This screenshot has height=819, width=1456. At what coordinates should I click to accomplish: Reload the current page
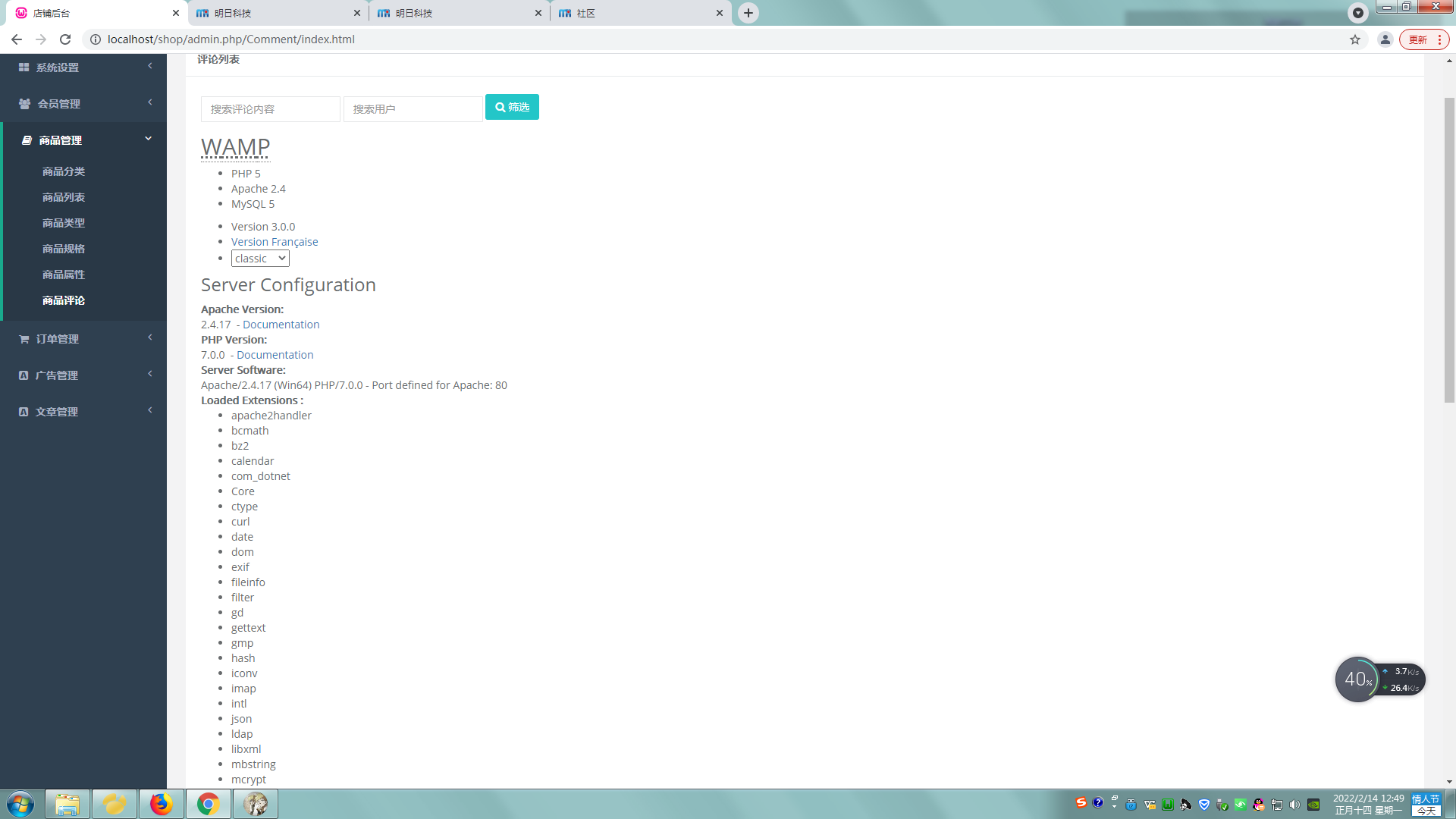(65, 39)
